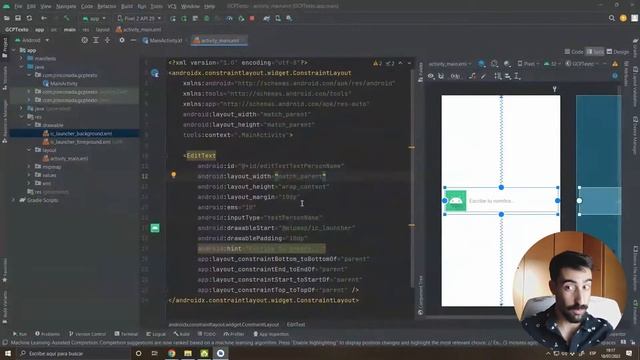Switch to Design view mode
Image resolution: width=640 pixels, height=360 pixels.
coord(618,52)
